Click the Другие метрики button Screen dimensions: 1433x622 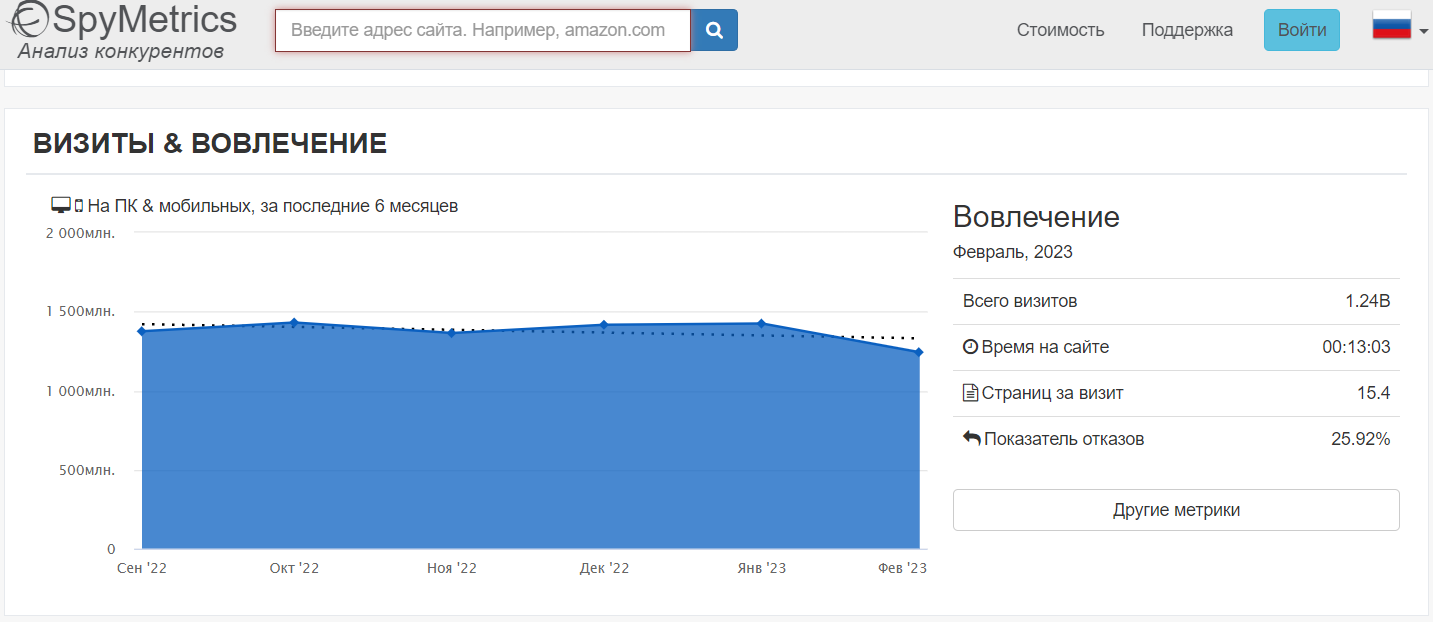point(1176,510)
